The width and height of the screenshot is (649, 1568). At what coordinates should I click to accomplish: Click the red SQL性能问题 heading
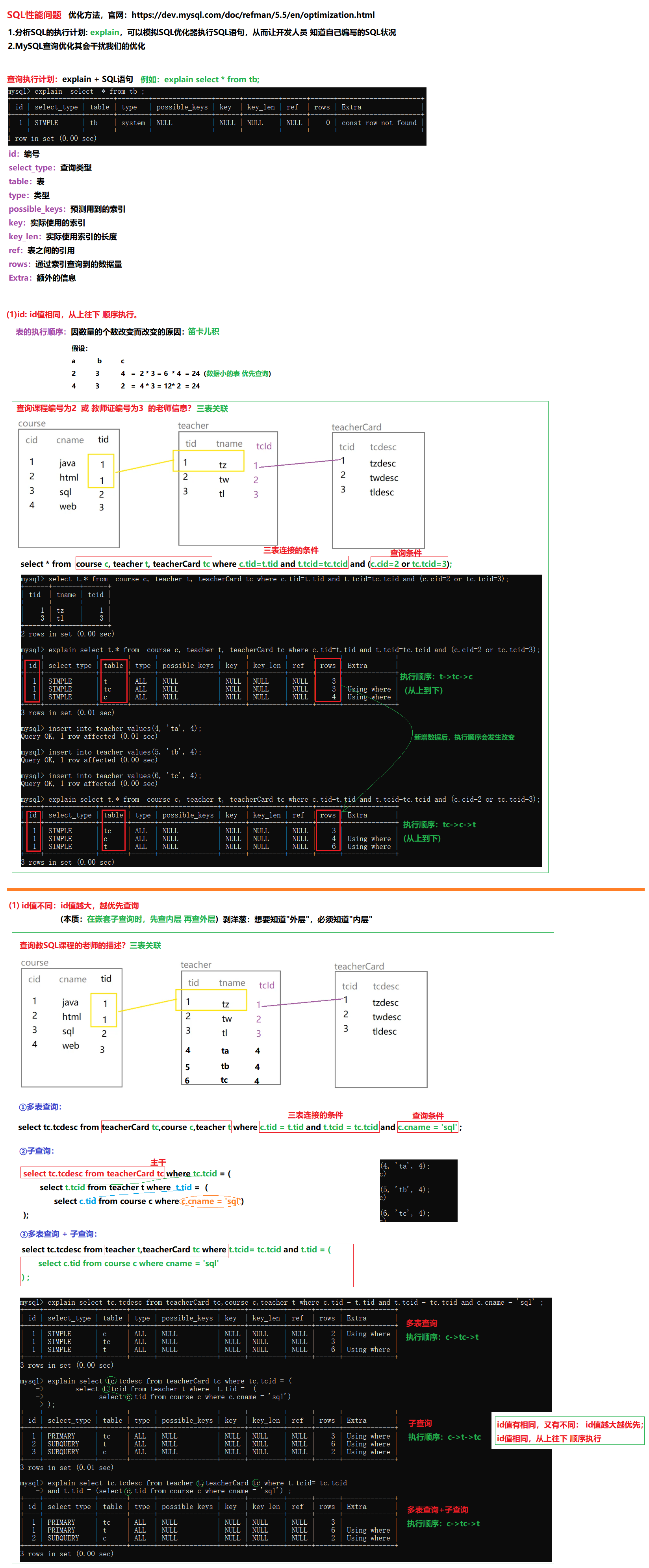tap(34, 15)
